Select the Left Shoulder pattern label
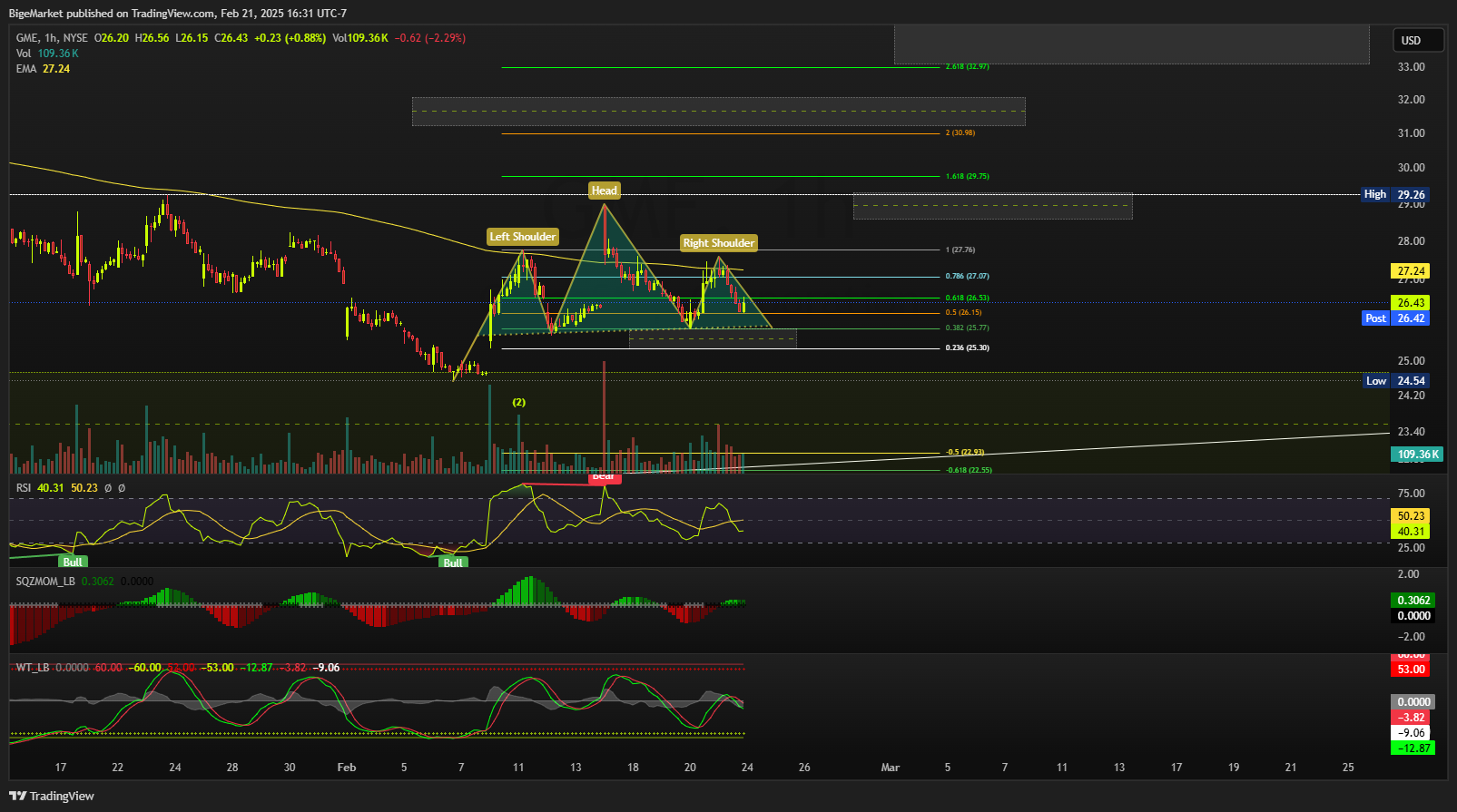The image size is (1457, 812). click(x=523, y=237)
